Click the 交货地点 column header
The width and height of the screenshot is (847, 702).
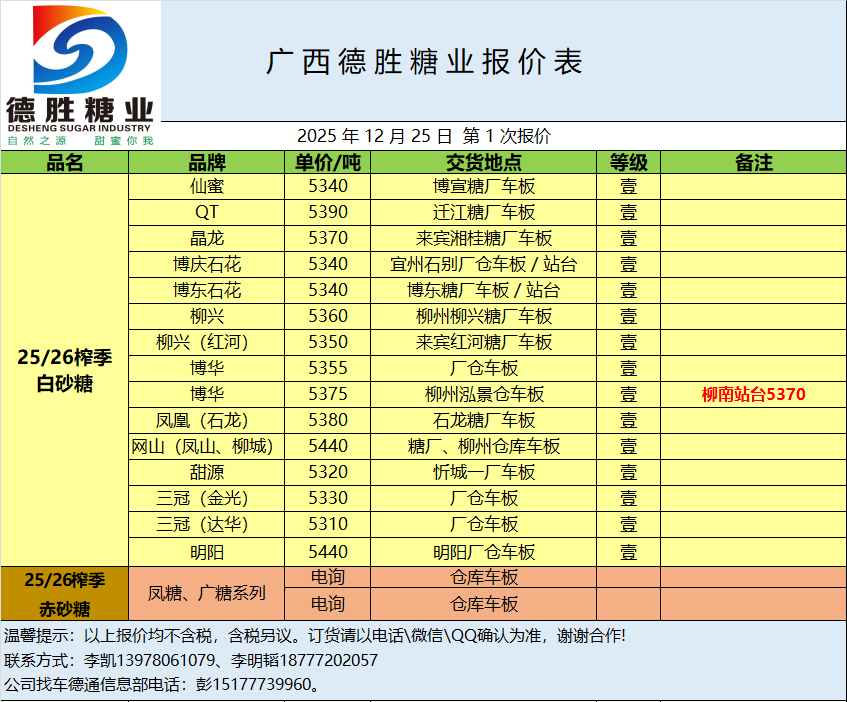point(484,163)
